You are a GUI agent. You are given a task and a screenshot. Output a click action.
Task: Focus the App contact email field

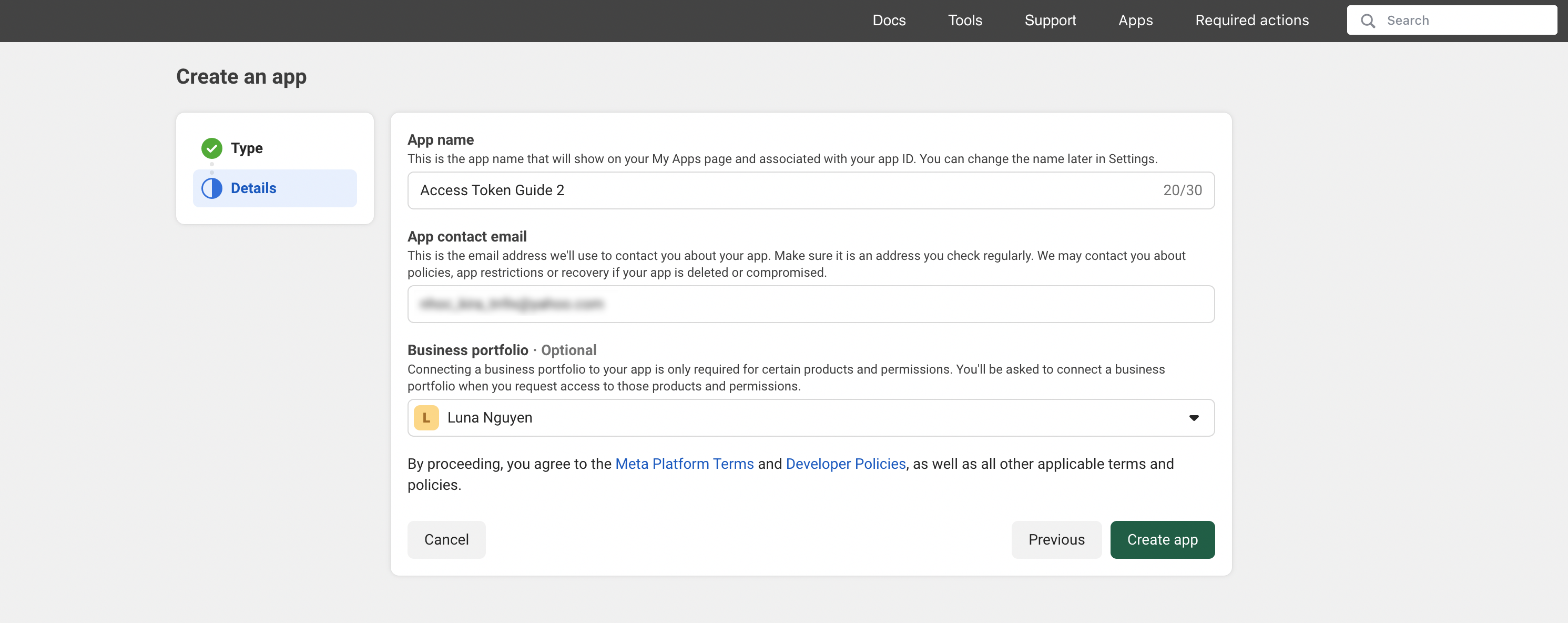coord(810,304)
